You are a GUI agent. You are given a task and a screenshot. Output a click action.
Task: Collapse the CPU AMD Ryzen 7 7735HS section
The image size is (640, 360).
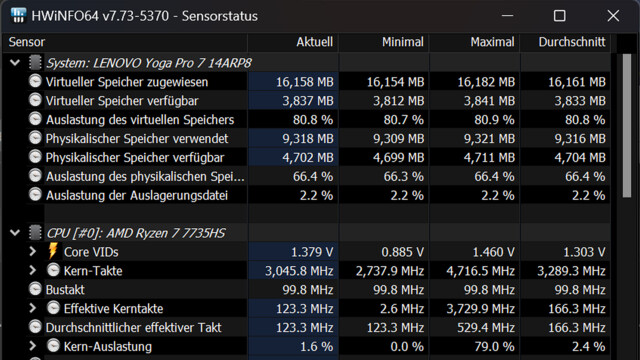(15, 233)
